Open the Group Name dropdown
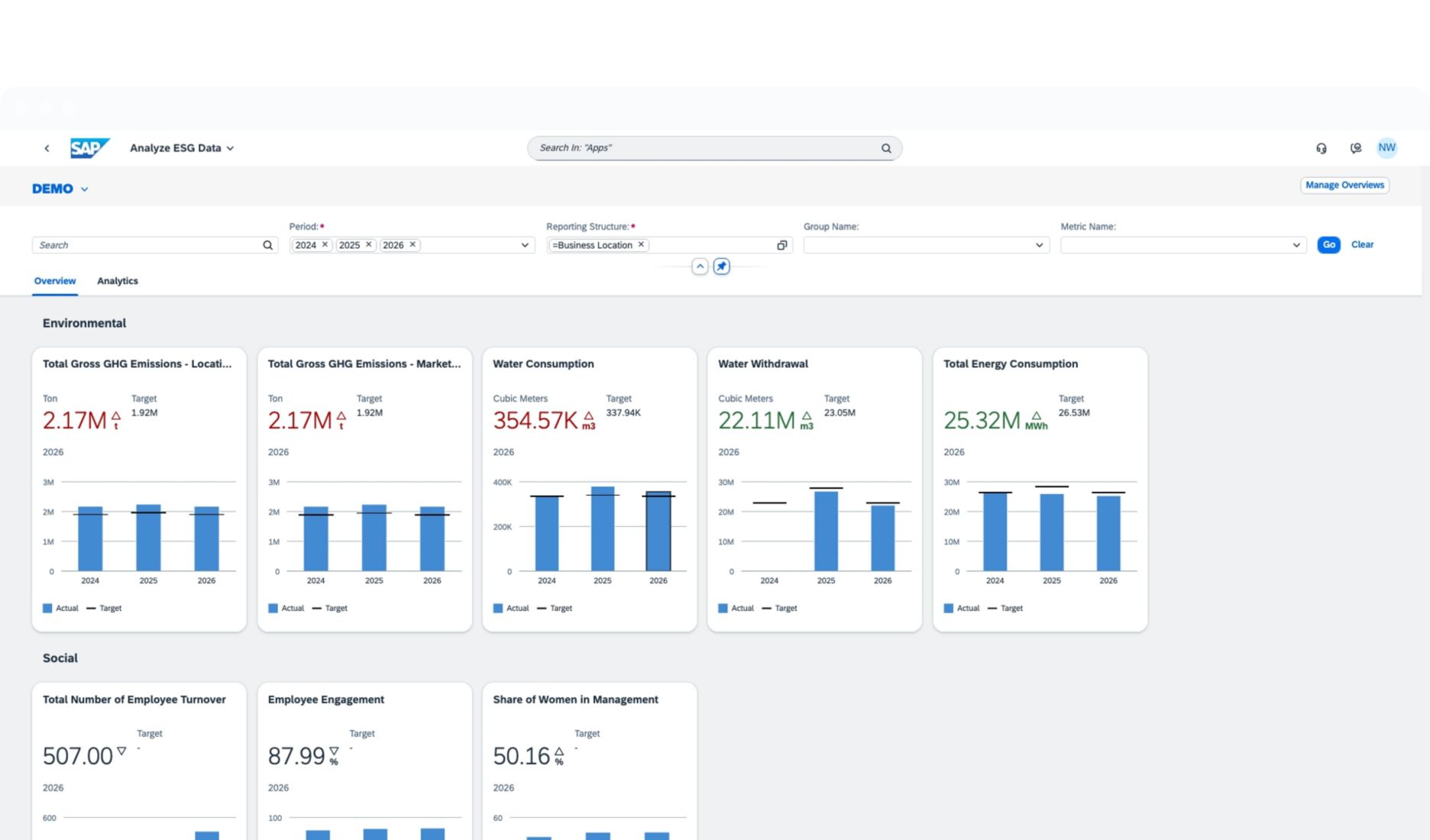 coord(1039,245)
